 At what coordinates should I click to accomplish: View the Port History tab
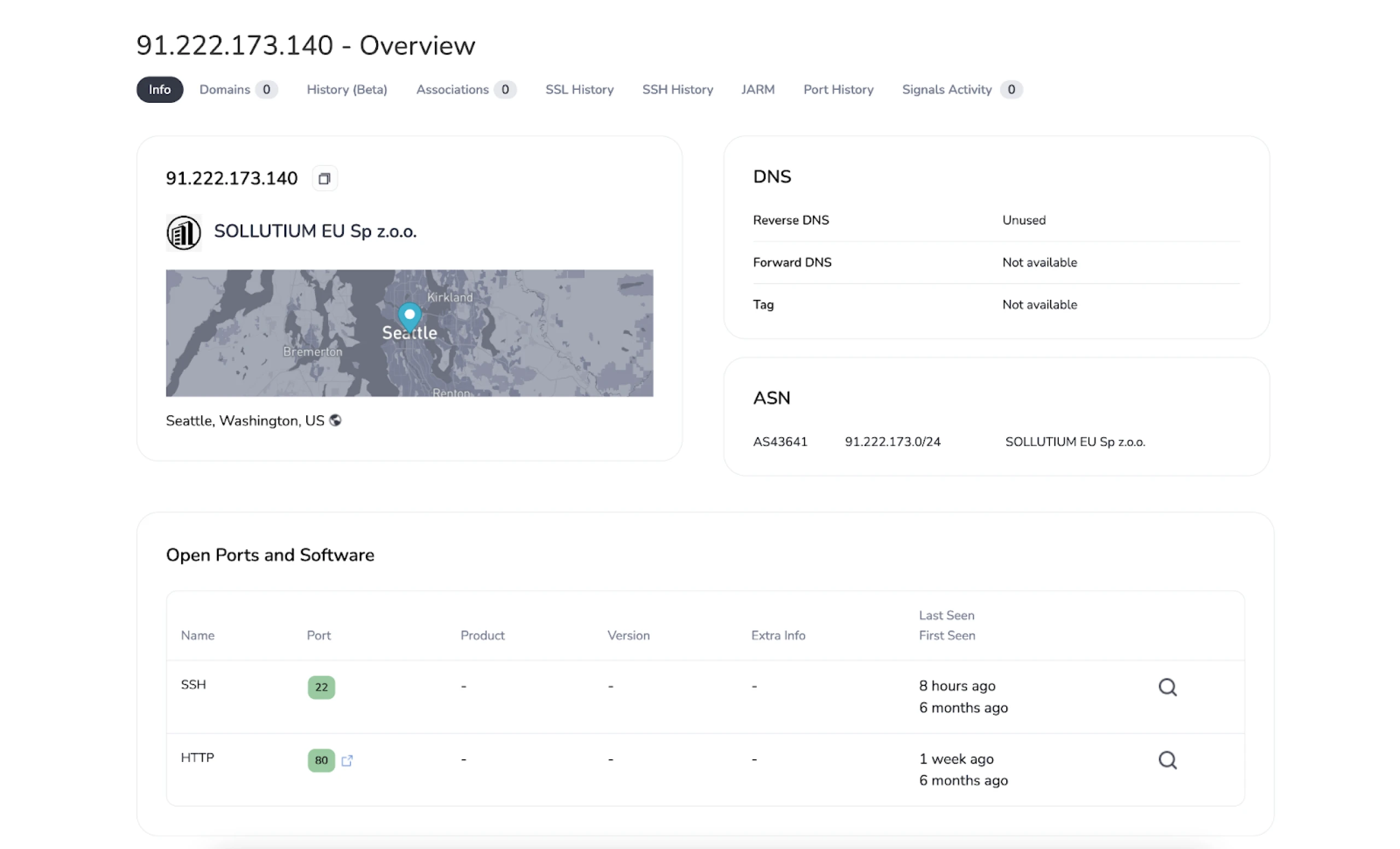tap(838, 89)
